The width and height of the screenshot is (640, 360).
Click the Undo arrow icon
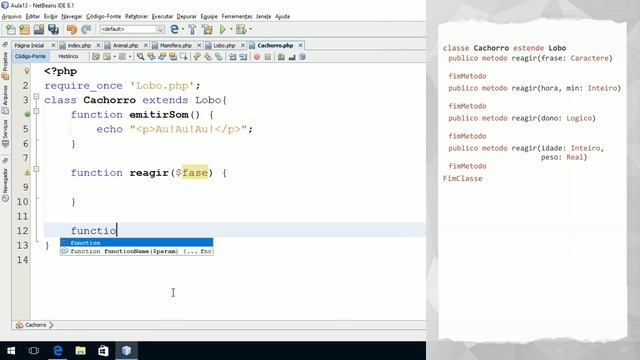[72, 29]
